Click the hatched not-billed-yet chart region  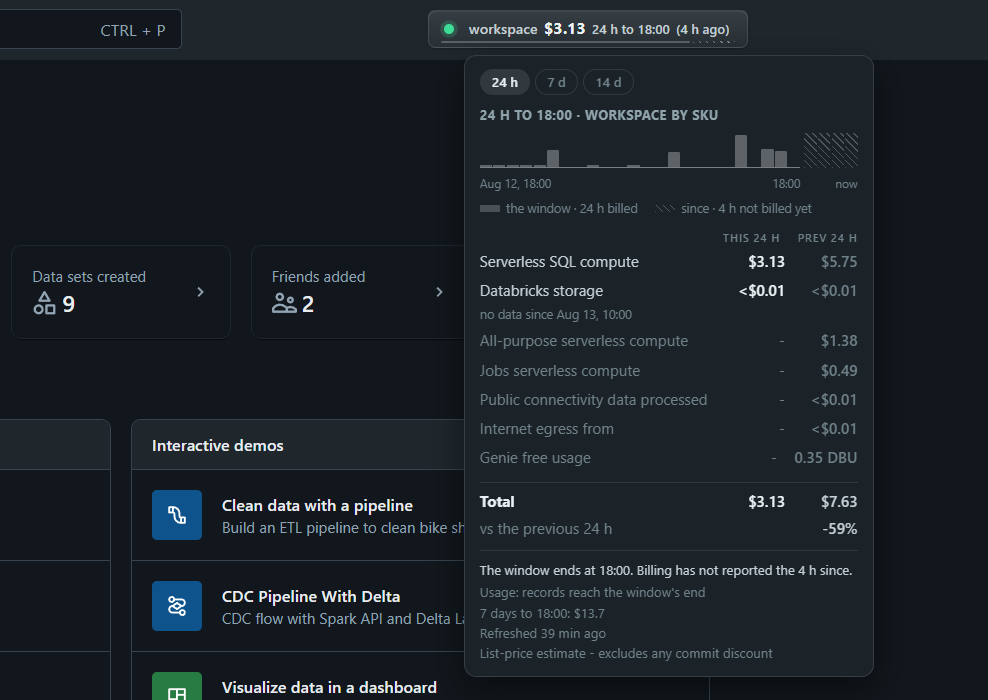click(830, 150)
